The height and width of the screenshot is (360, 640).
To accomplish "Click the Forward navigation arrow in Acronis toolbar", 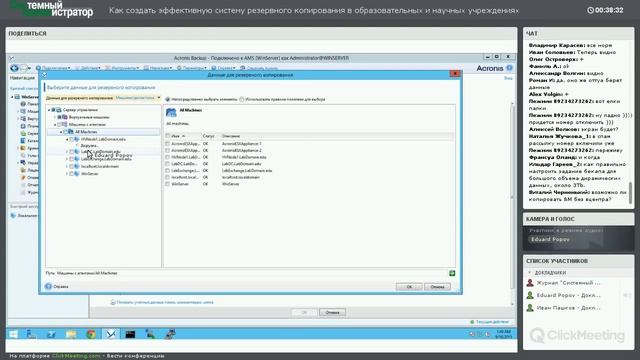I will pos(24,68).
